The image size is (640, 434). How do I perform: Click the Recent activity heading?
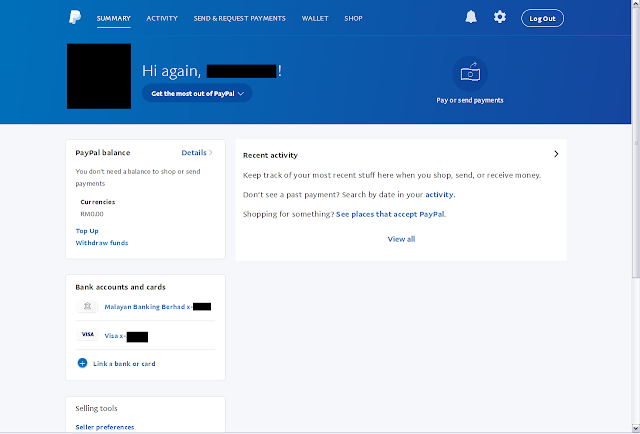270,155
